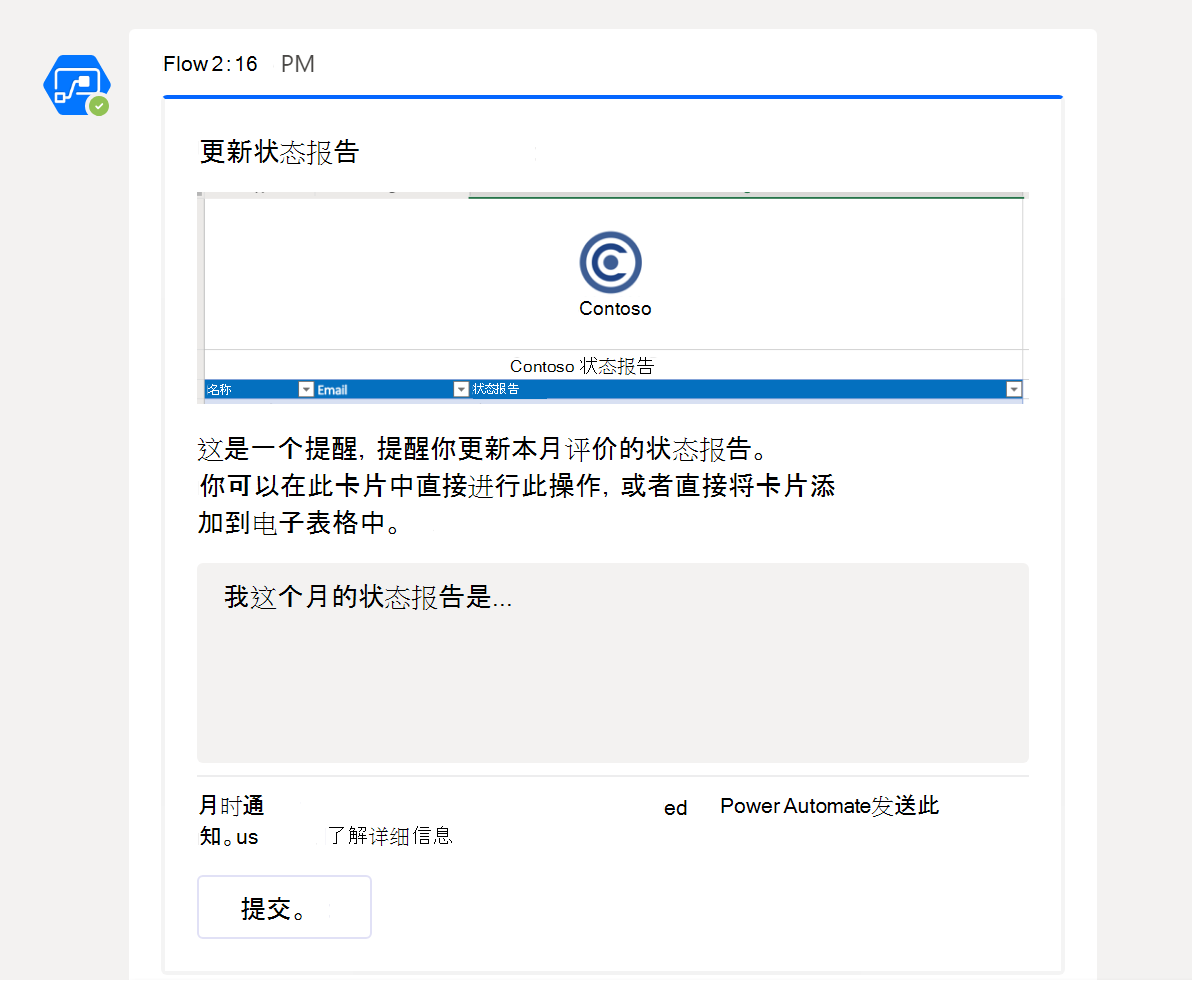Open the Email column filter dropdown
This screenshot has height=984, width=1192.
(461, 389)
